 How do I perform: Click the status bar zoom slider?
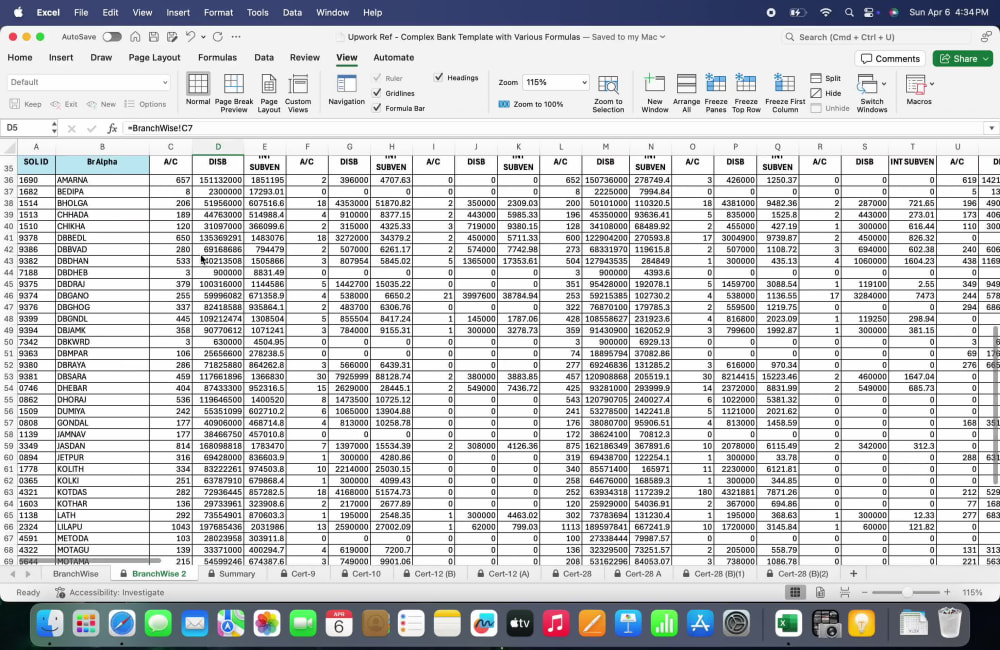906,593
